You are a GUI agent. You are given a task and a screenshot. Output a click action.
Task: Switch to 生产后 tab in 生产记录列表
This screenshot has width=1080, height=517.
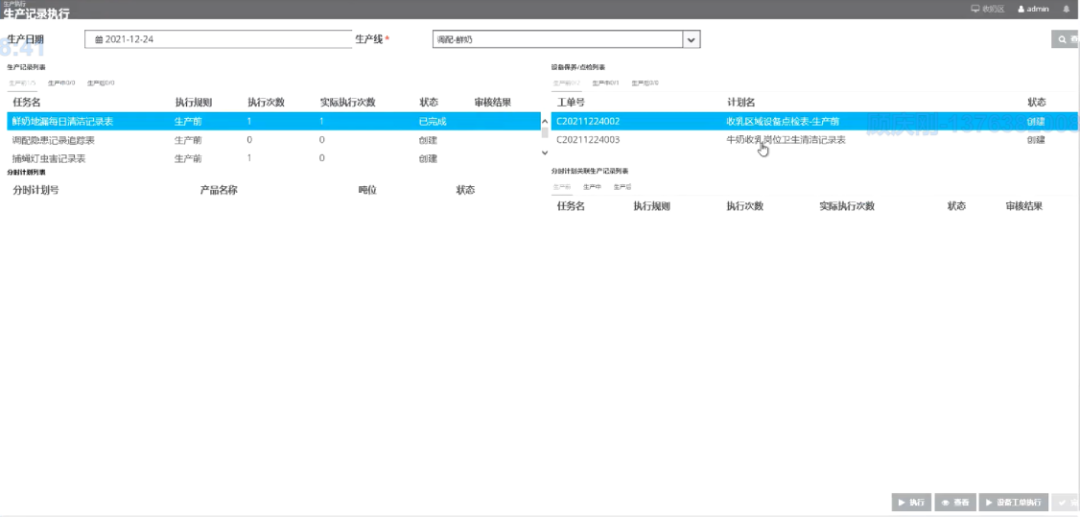[x=100, y=83]
